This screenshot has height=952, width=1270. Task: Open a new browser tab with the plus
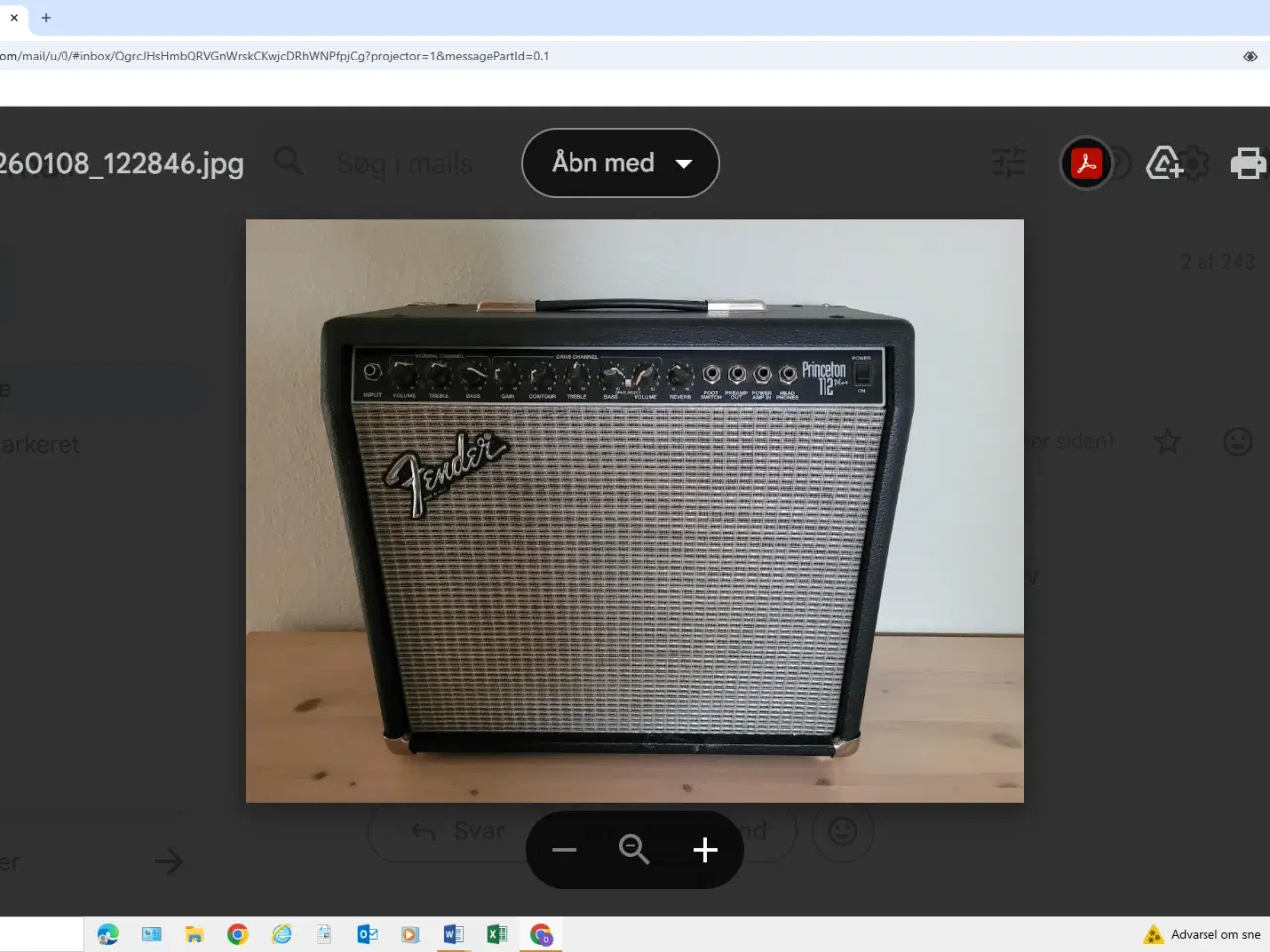[46, 17]
